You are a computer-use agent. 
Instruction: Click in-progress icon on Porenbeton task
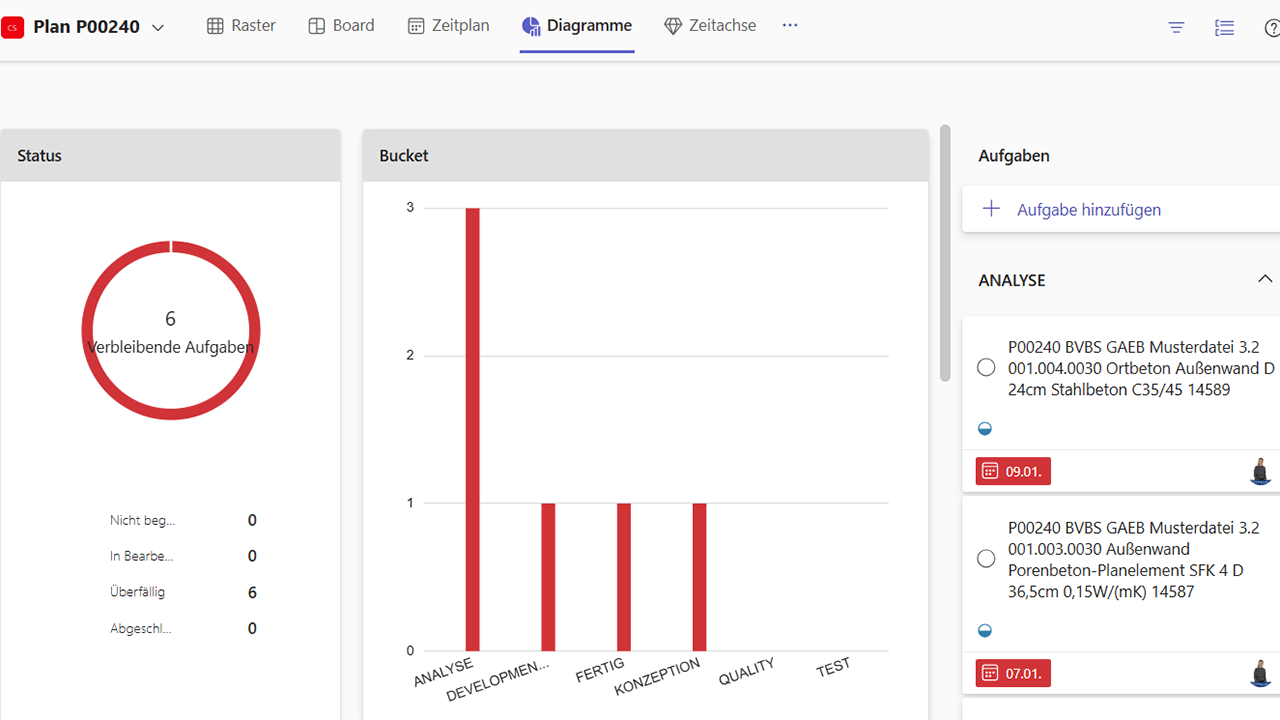click(985, 631)
